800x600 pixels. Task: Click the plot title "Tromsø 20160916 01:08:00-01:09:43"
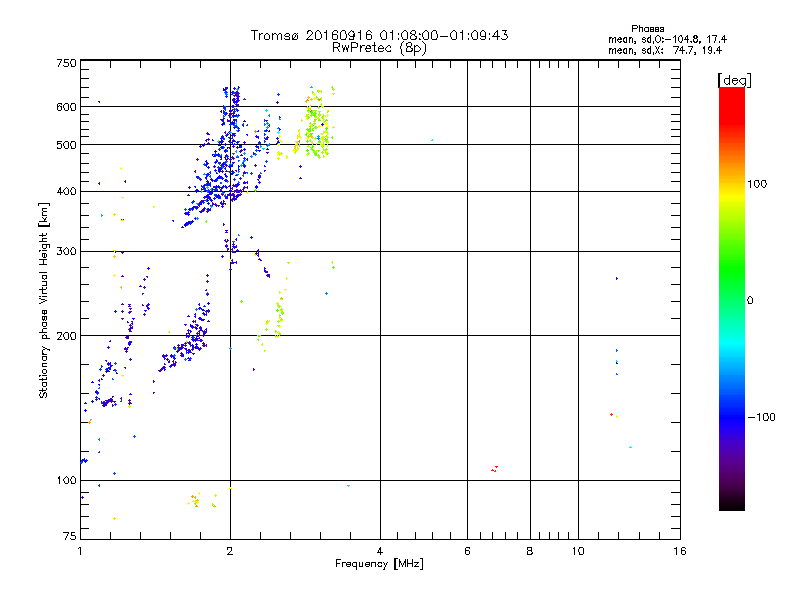point(379,35)
